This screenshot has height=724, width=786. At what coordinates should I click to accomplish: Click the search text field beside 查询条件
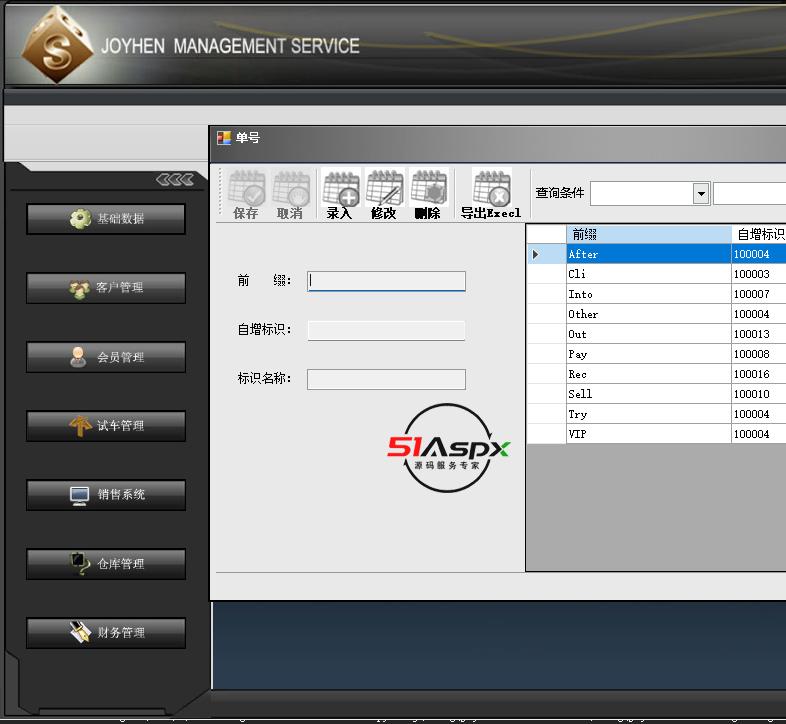[749, 194]
